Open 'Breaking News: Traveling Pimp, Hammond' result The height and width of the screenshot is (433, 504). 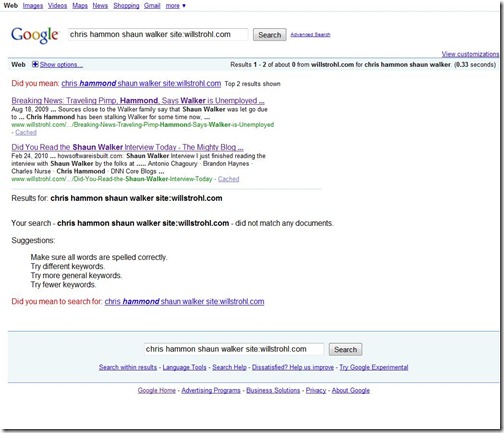[138, 100]
